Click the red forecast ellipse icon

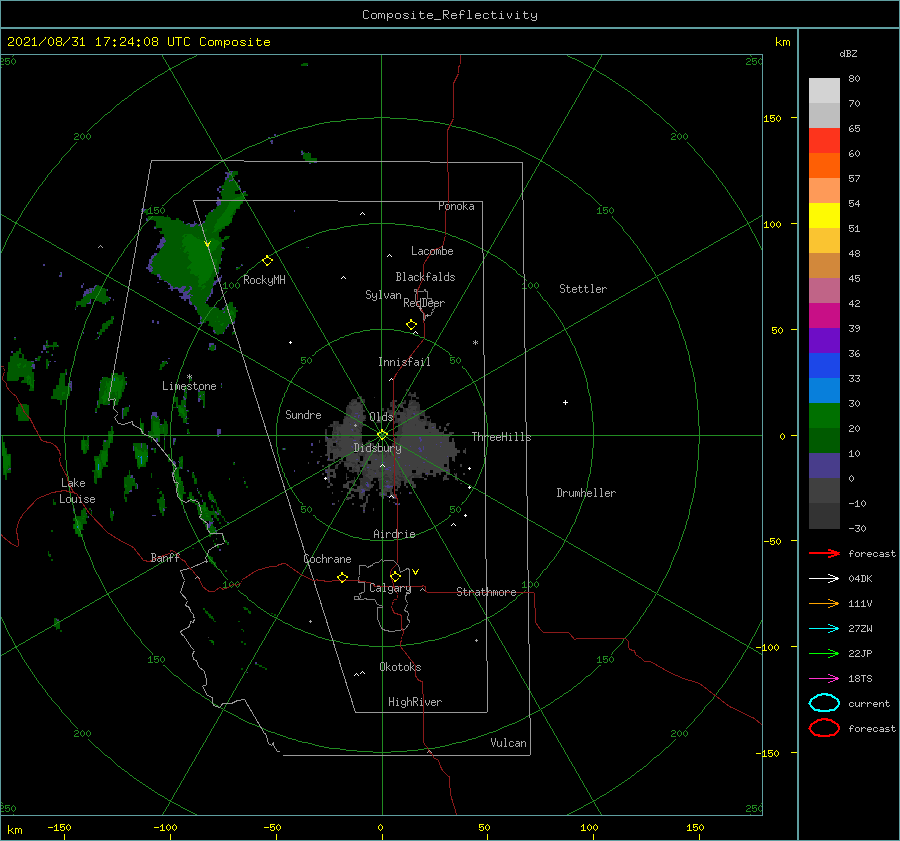tap(824, 728)
